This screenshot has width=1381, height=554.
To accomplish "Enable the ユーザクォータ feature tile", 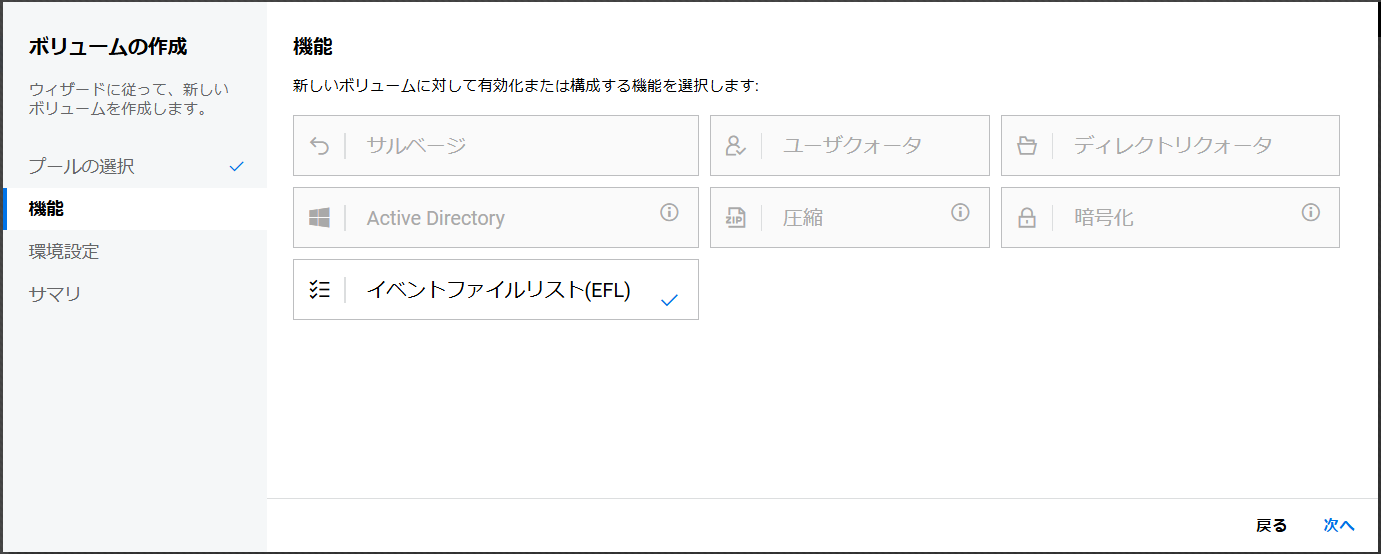I will point(850,146).
